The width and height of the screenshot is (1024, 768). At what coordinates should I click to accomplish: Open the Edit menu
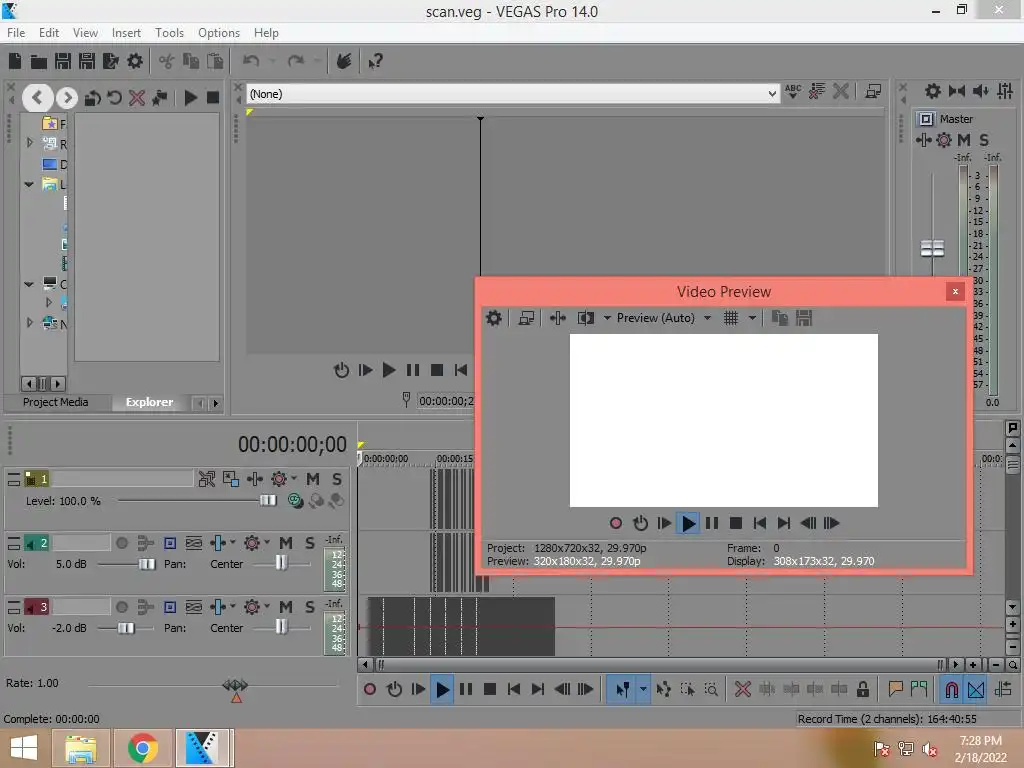coord(48,33)
